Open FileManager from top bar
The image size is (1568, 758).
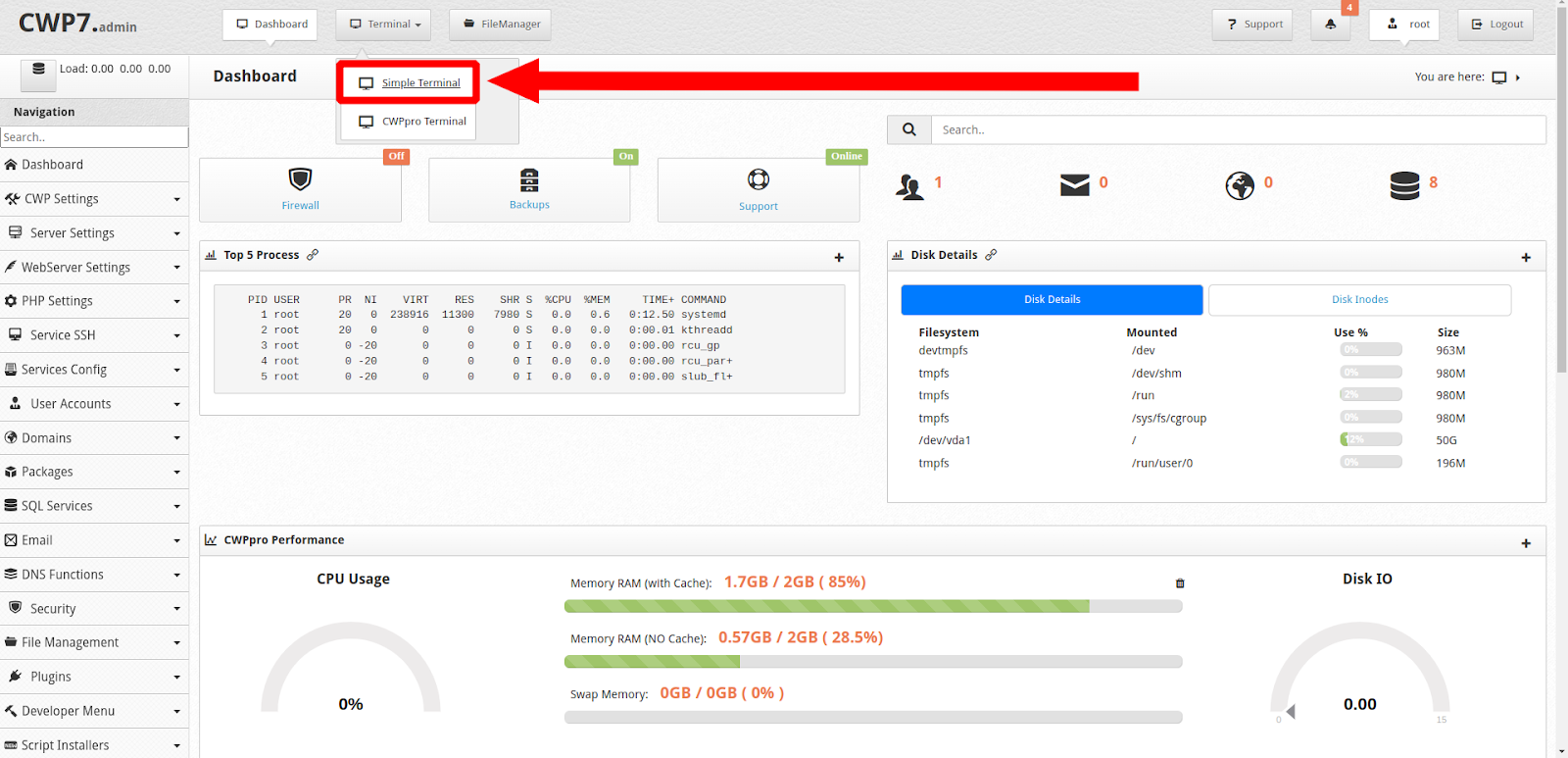click(x=500, y=25)
